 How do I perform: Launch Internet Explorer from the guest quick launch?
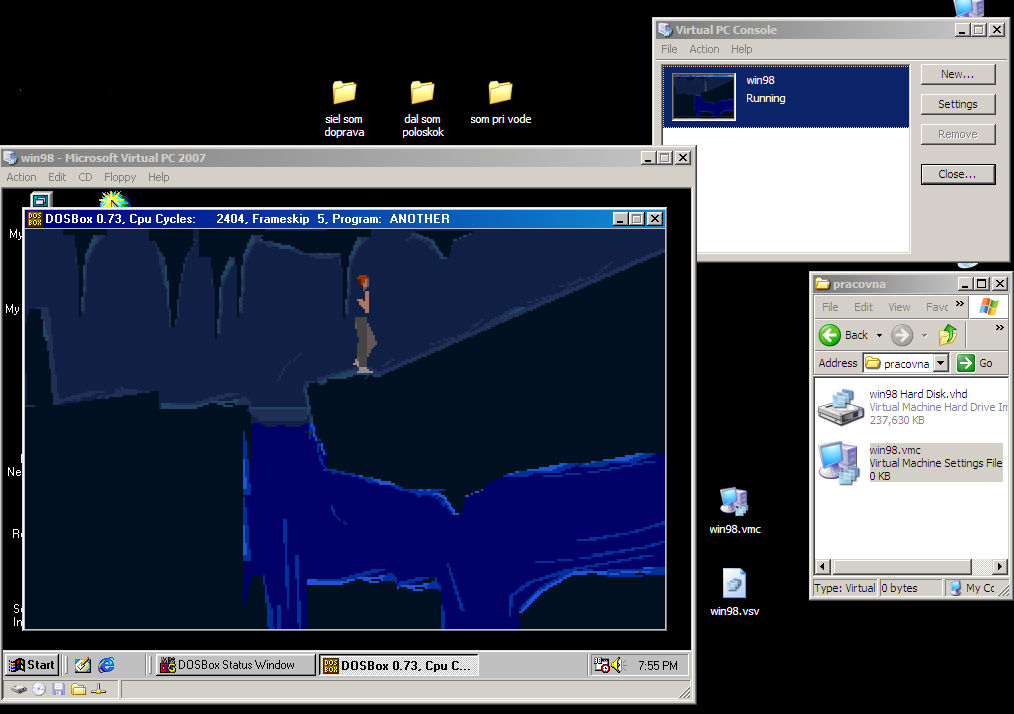pos(106,665)
